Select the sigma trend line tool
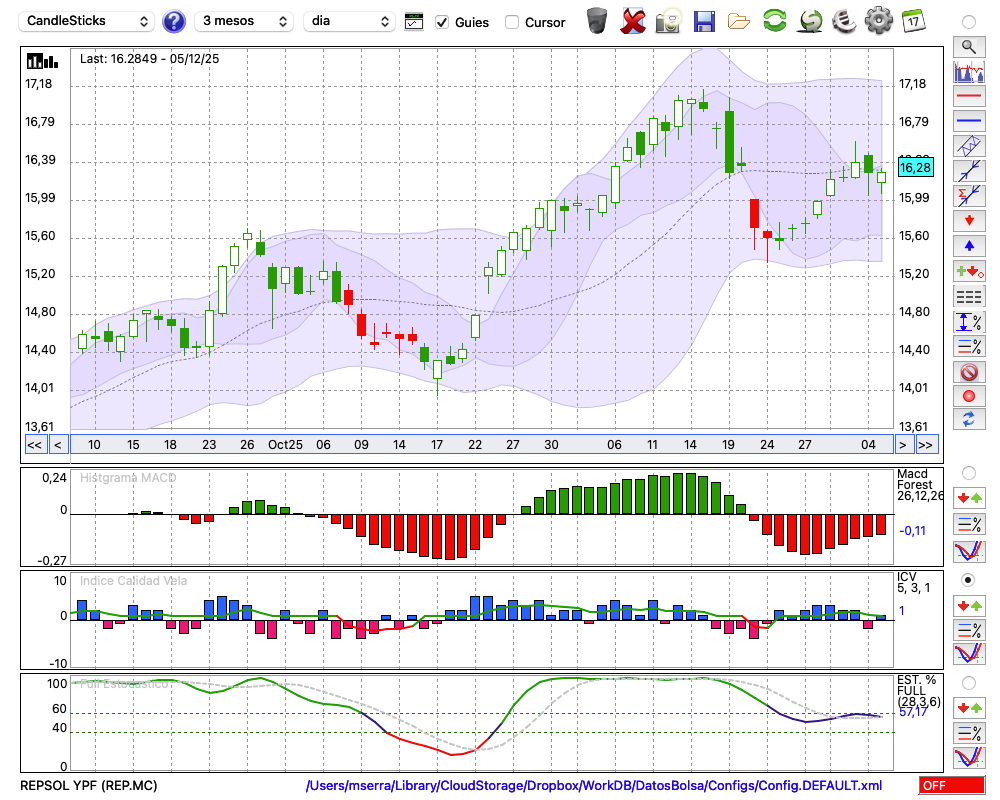Screen dimensions: 1000x800 pyautogui.click(x=969, y=196)
